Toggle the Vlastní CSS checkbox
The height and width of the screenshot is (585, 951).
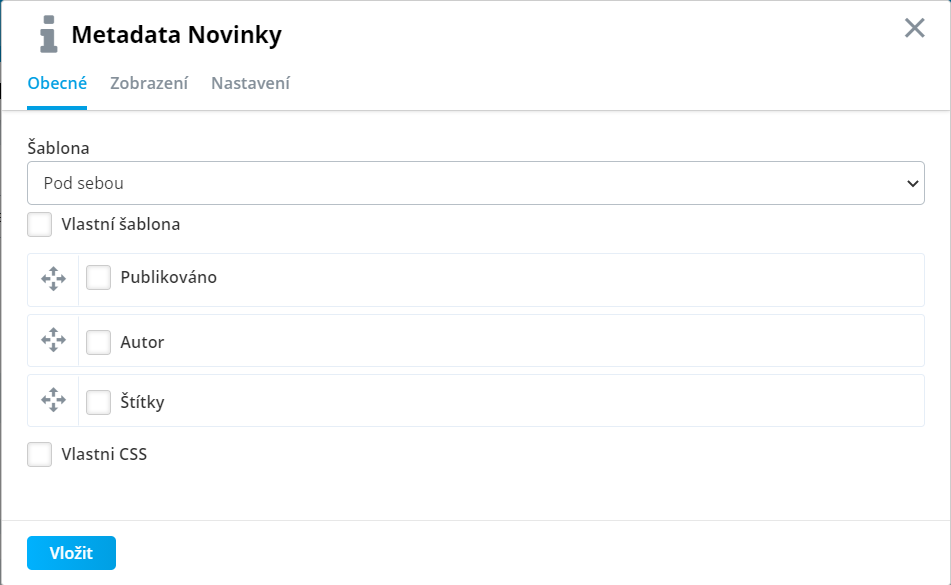pyautogui.click(x=39, y=455)
